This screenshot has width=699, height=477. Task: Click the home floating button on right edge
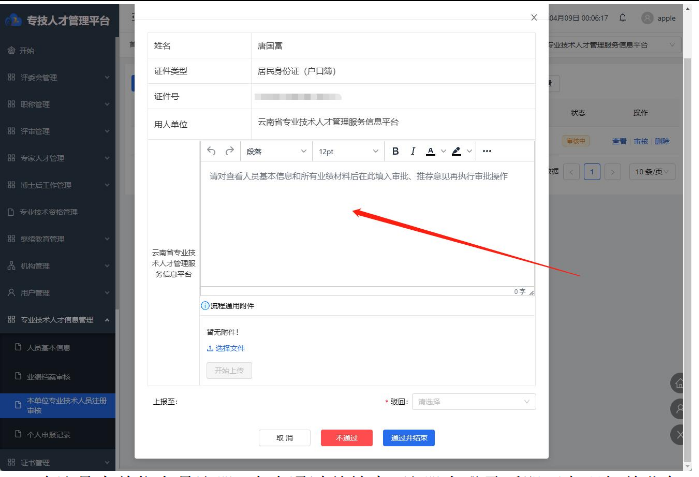pyautogui.click(x=678, y=383)
